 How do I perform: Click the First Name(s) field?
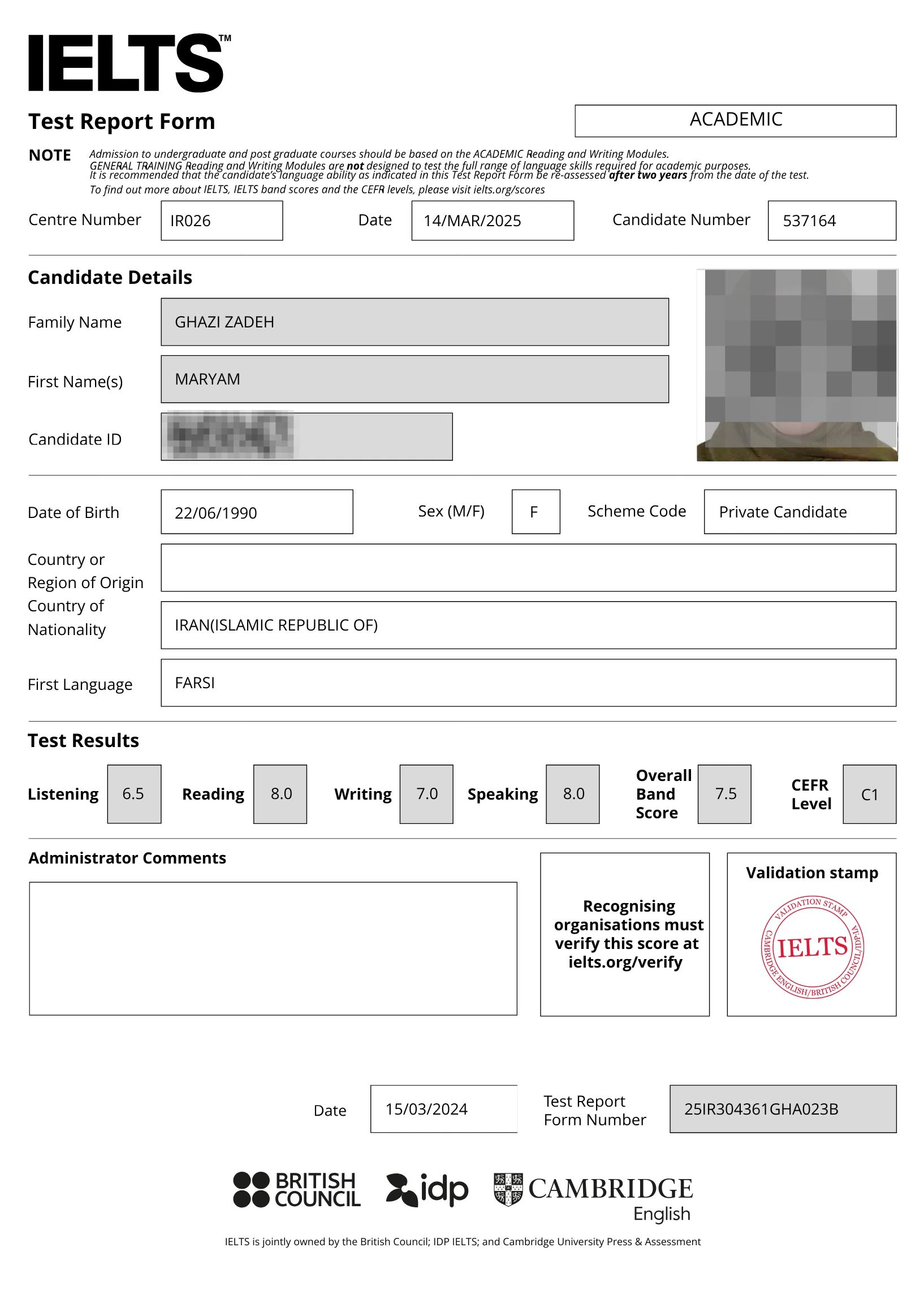[x=414, y=379]
